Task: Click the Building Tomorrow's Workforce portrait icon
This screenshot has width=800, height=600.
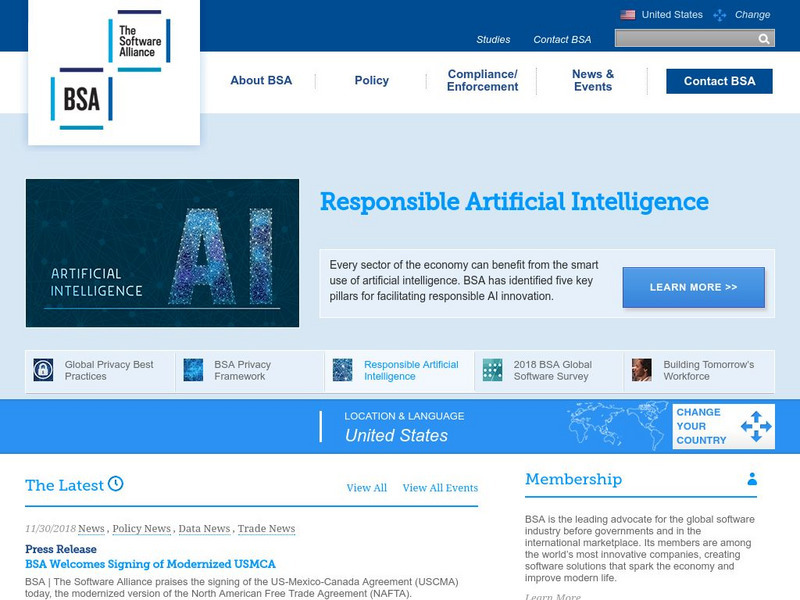Action: pos(641,366)
